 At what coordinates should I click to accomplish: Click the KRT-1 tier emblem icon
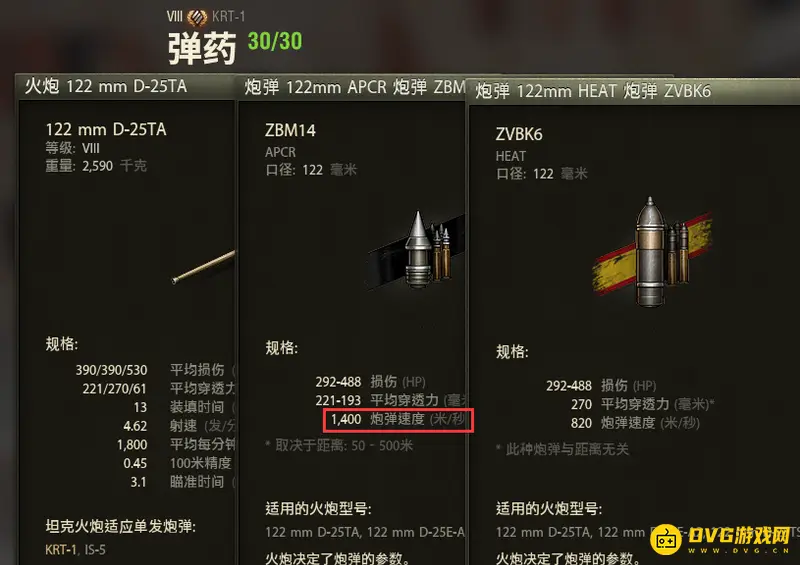pos(196,17)
